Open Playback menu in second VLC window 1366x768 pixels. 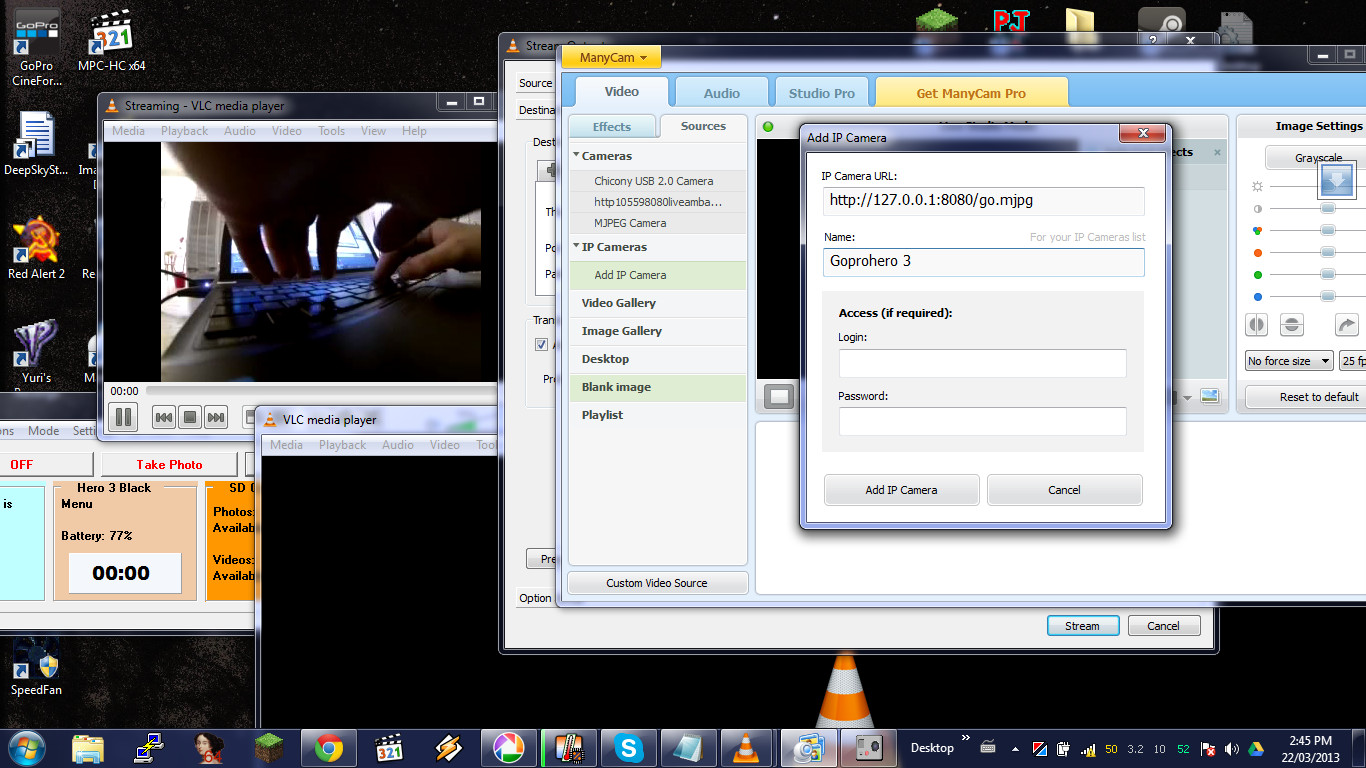pos(342,445)
